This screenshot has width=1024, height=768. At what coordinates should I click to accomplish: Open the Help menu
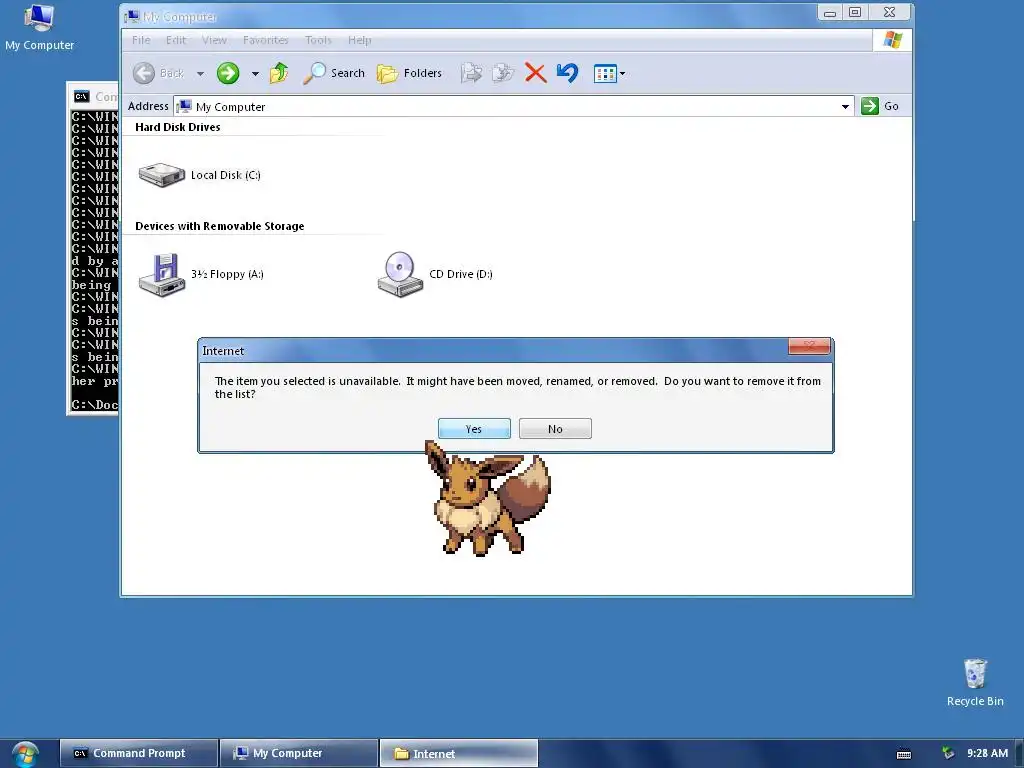click(359, 40)
